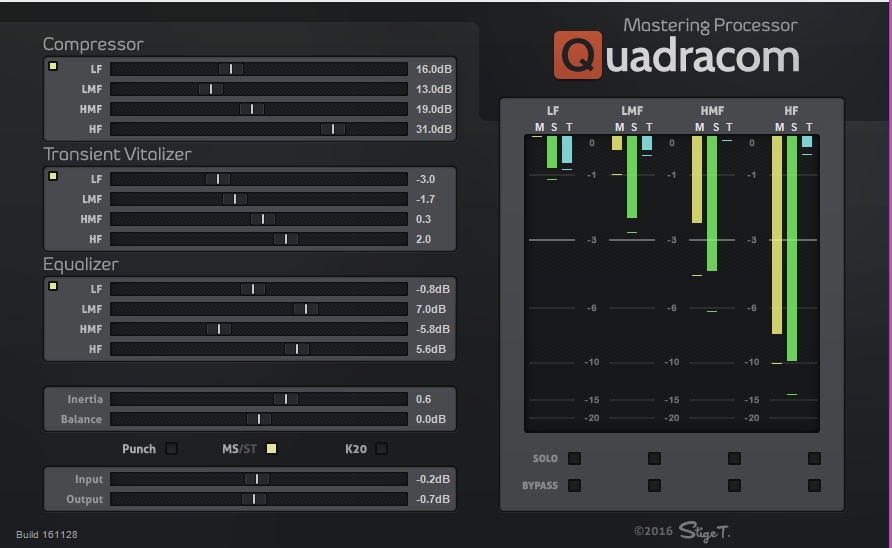Enable the Punch checkbox
The width and height of the screenshot is (892, 548).
click(x=171, y=448)
